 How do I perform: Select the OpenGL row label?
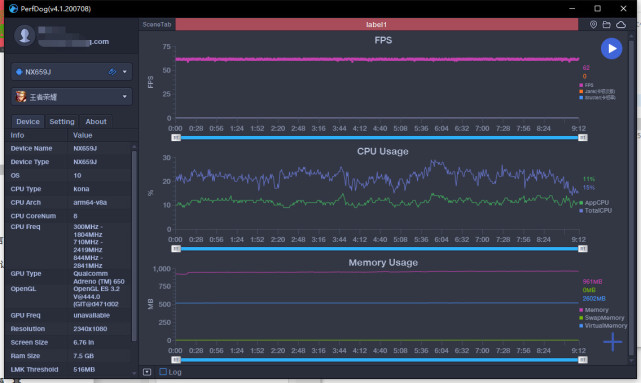[x=23, y=289]
